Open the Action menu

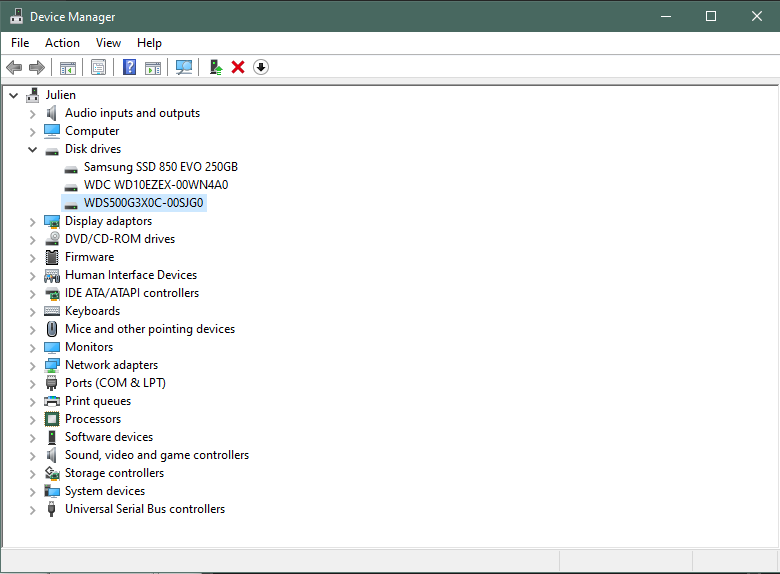(x=62, y=43)
